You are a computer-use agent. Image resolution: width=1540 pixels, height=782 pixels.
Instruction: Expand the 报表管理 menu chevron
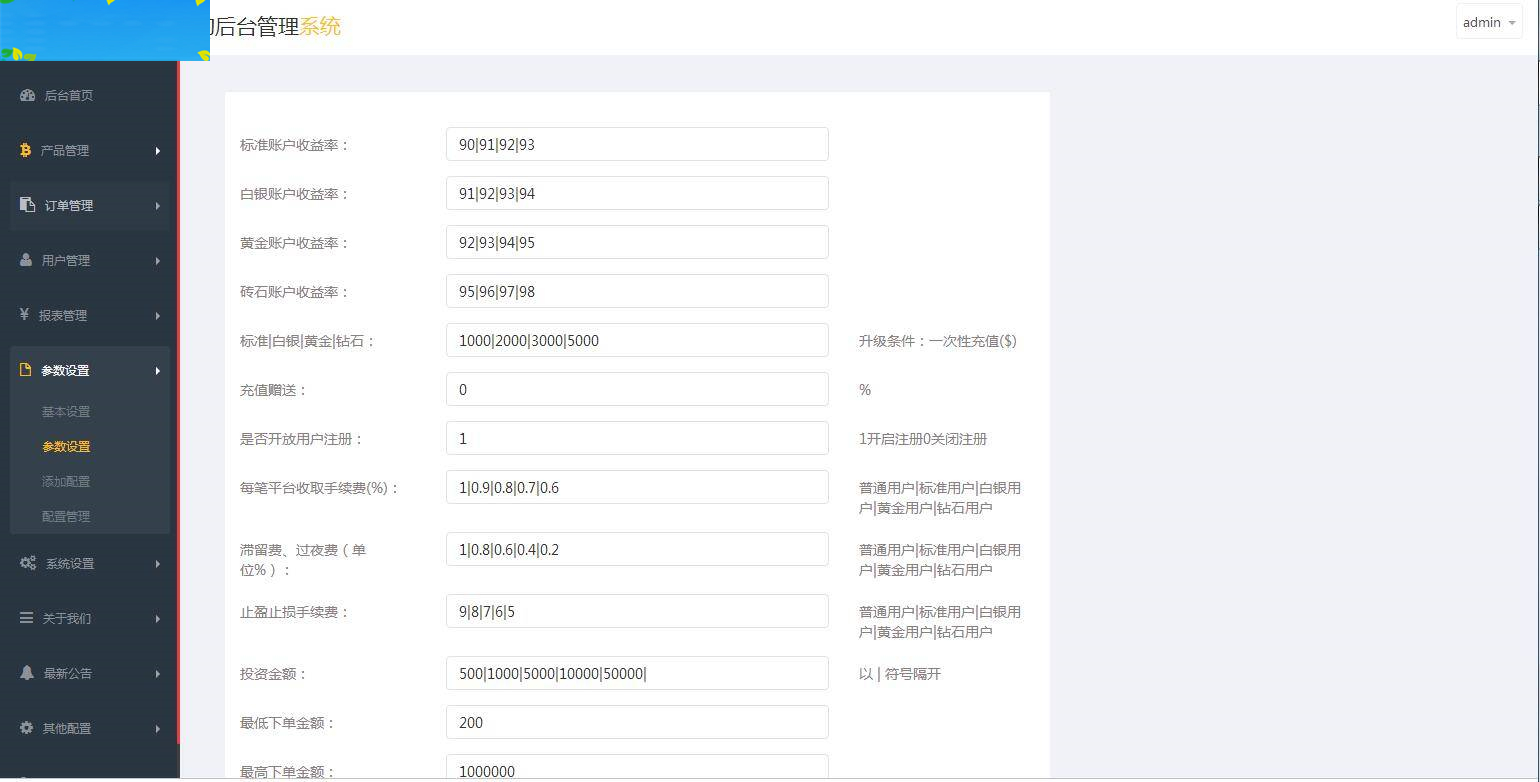(157, 314)
